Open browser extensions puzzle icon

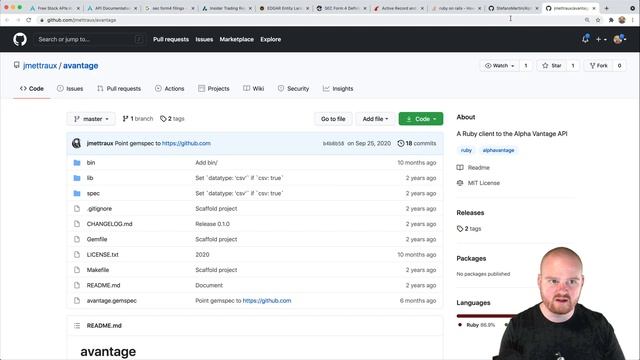click(611, 20)
